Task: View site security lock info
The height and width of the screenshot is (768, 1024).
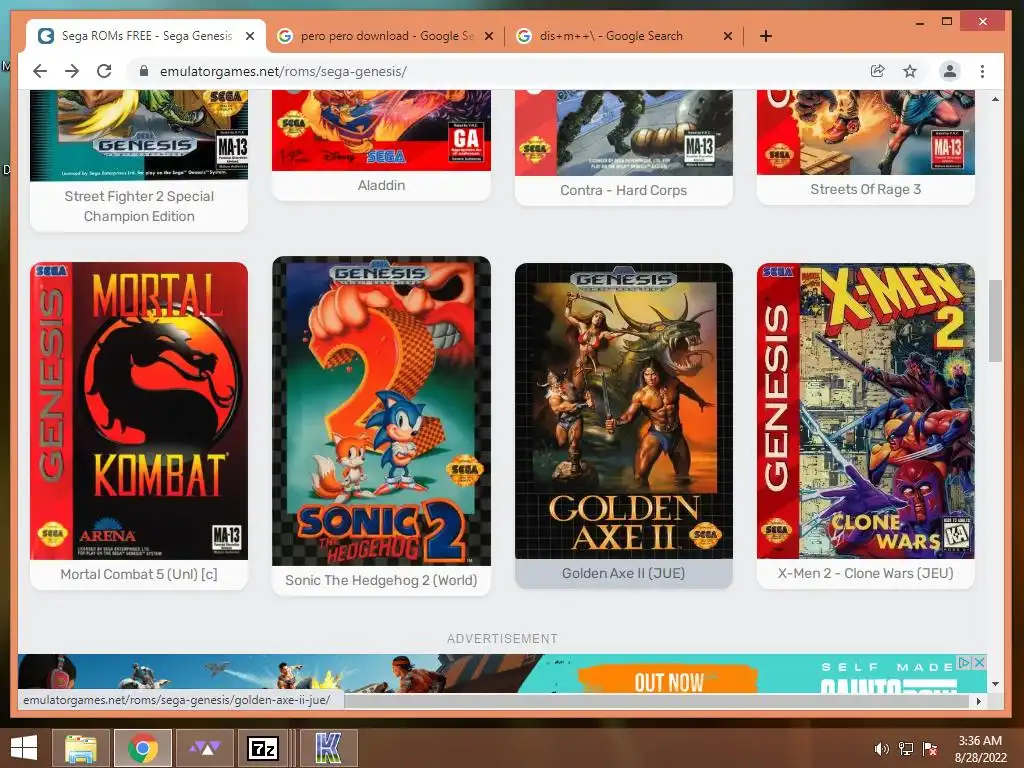Action: click(x=144, y=71)
